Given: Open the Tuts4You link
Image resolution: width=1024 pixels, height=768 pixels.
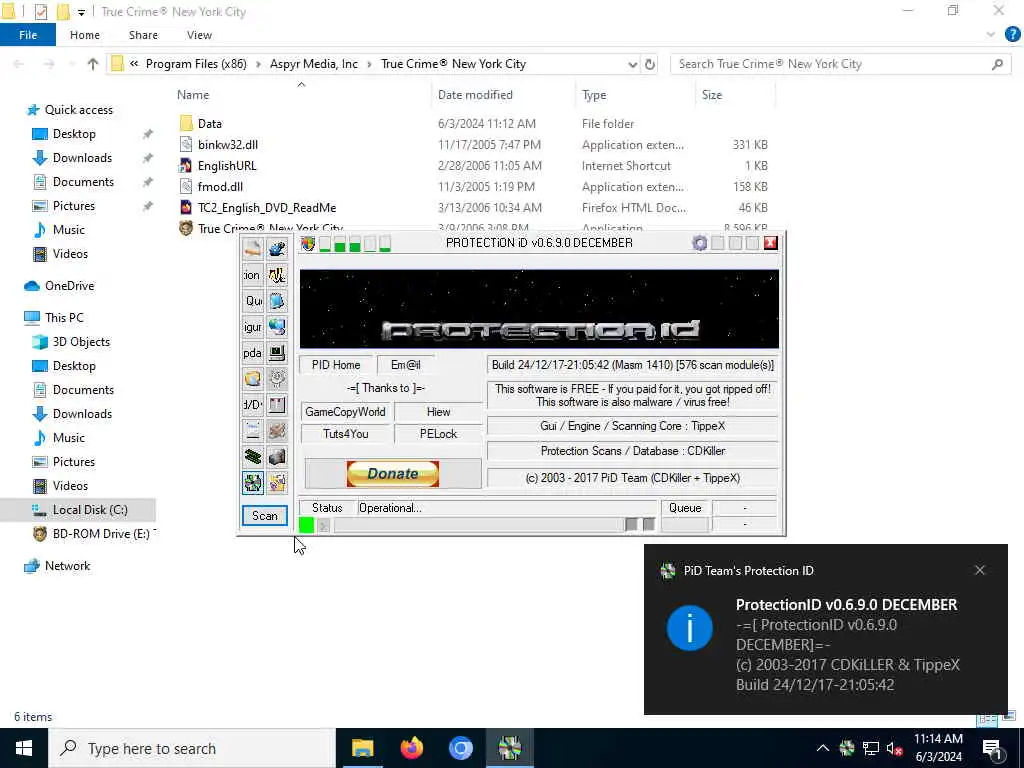Looking at the screenshot, I should coord(345,434).
